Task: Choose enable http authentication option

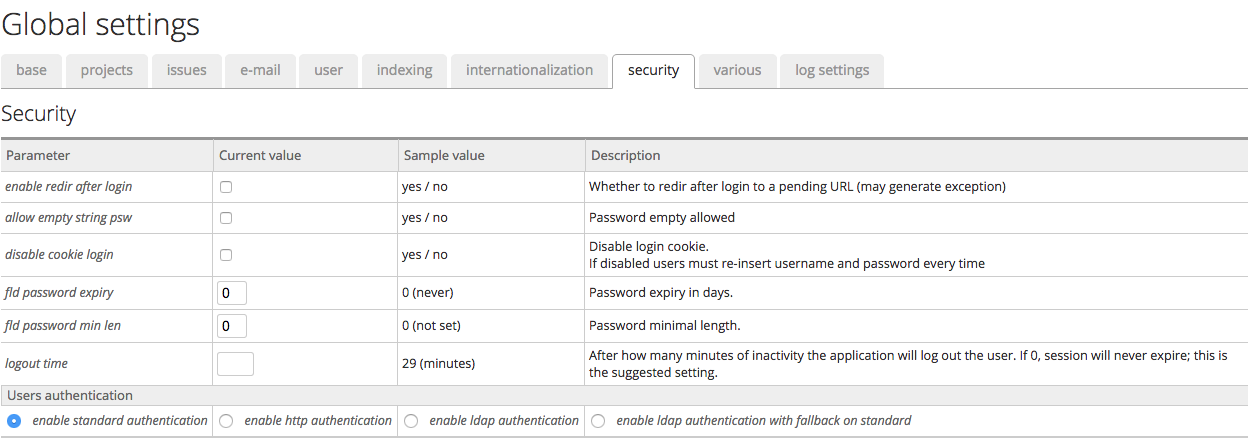Action: tap(226, 421)
